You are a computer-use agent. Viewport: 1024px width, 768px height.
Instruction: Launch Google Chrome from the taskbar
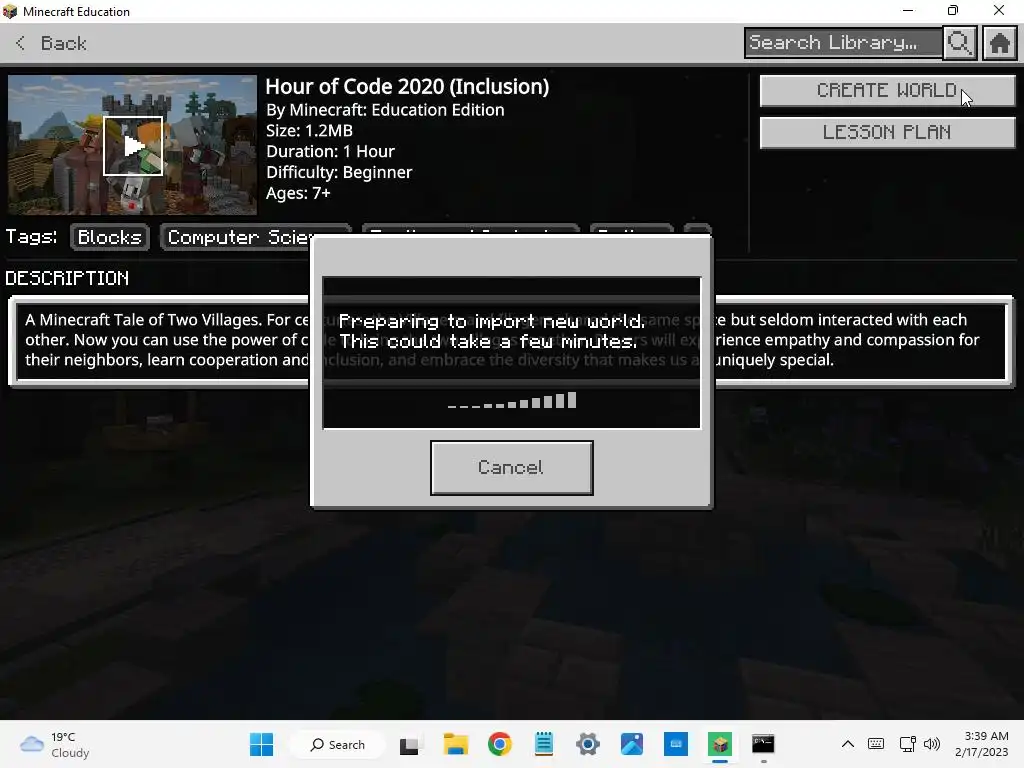point(500,744)
